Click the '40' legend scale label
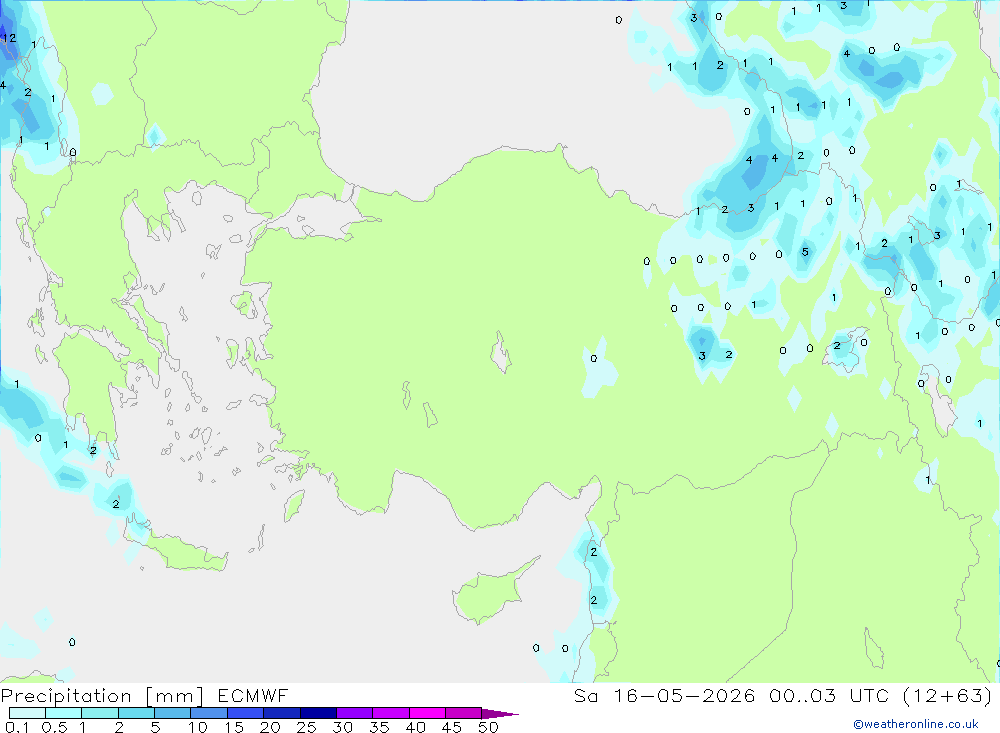Viewport: 1000px width, 733px height. point(415,727)
